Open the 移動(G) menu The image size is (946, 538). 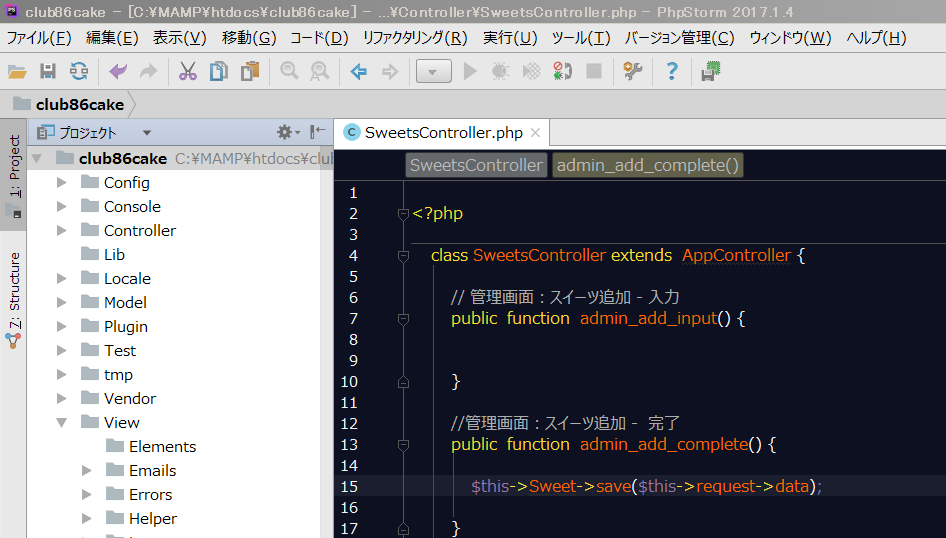(249, 38)
